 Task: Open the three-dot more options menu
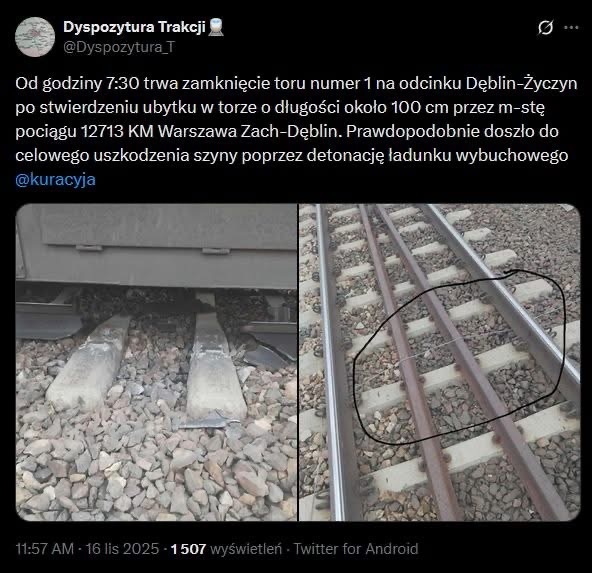[571, 27]
